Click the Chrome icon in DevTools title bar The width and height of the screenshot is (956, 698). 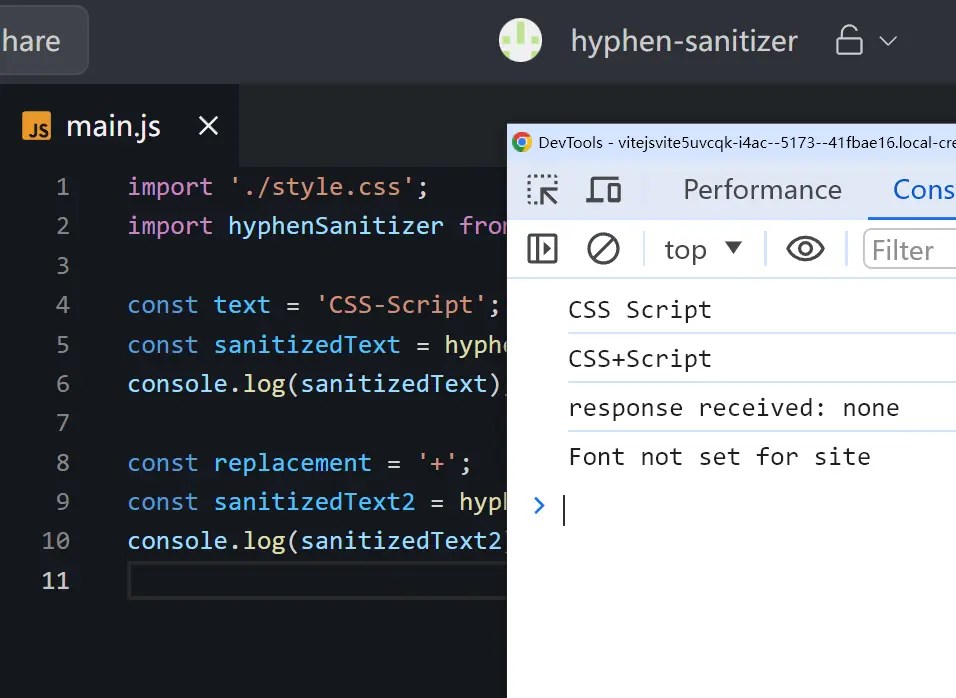521,142
